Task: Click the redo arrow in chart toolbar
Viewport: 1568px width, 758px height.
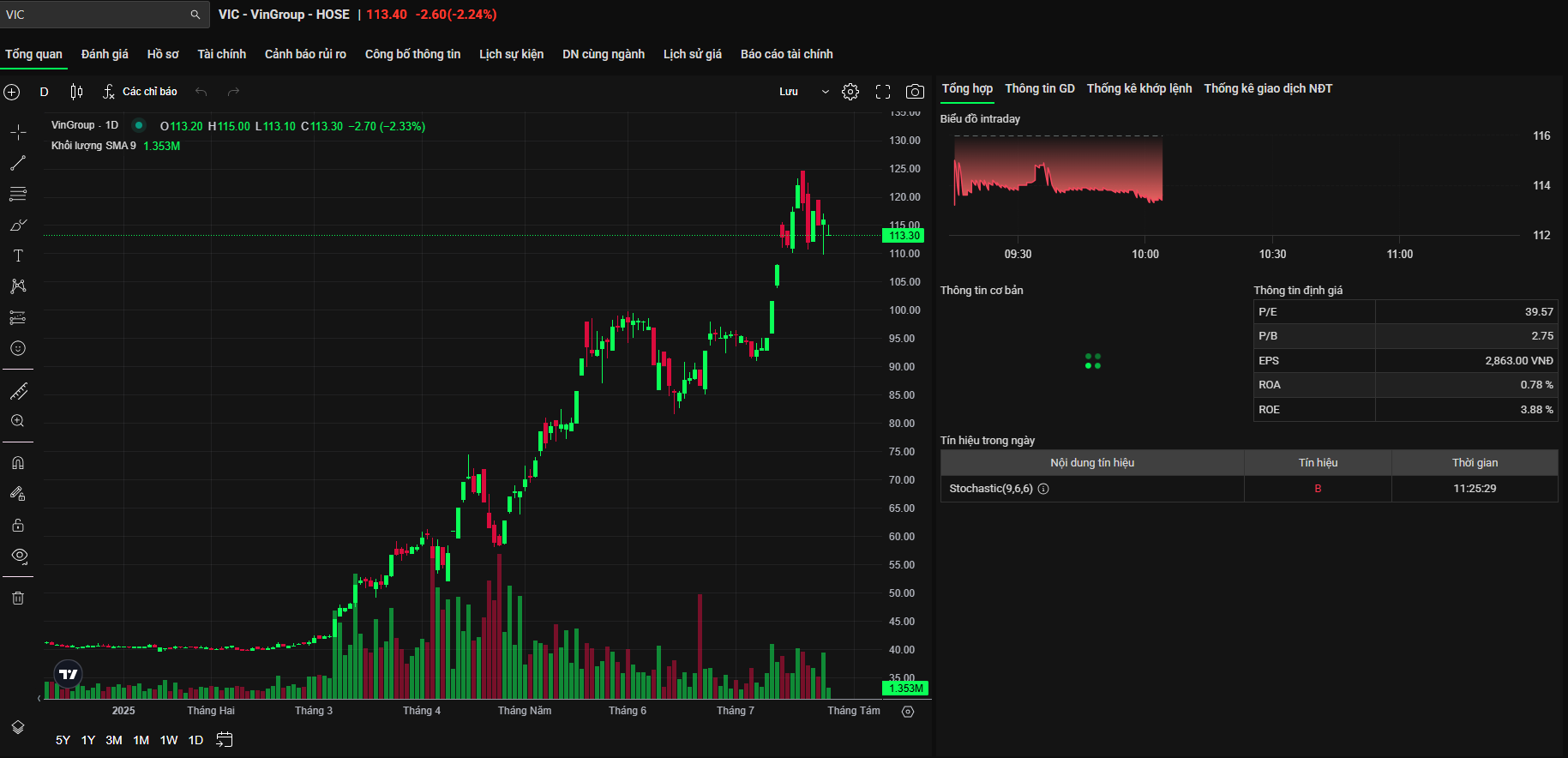Action: 233,92
